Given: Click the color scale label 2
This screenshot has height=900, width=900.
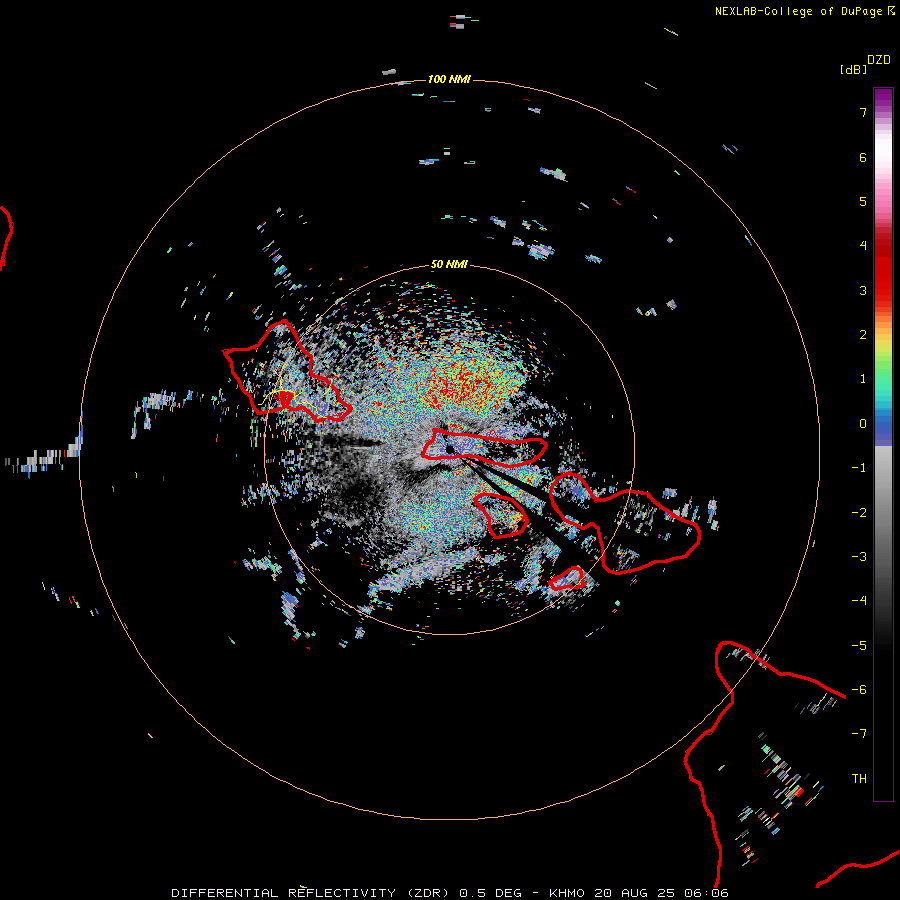Looking at the screenshot, I should (863, 335).
